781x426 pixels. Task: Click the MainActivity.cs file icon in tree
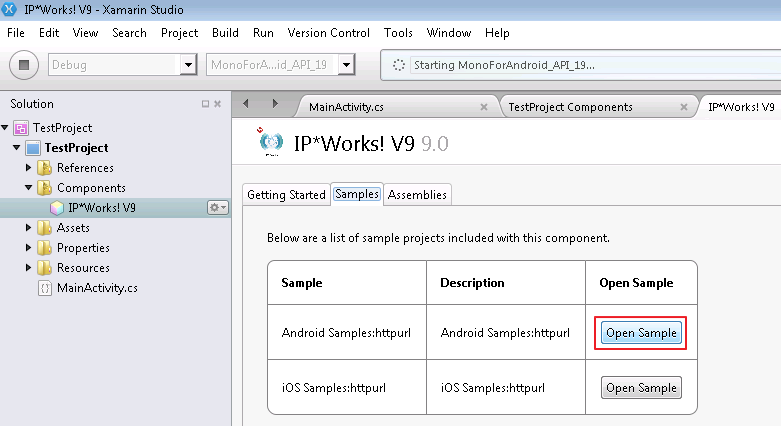pyautogui.click(x=45, y=288)
